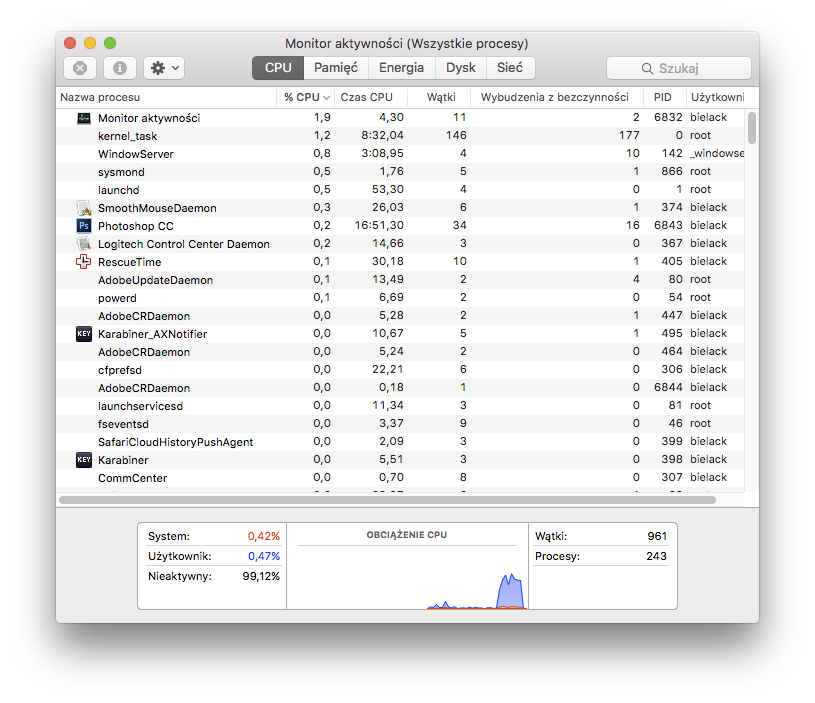Click PID 6843 of Photoshop CC
This screenshot has width=815, height=703.
pyautogui.click(x=668, y=226)
